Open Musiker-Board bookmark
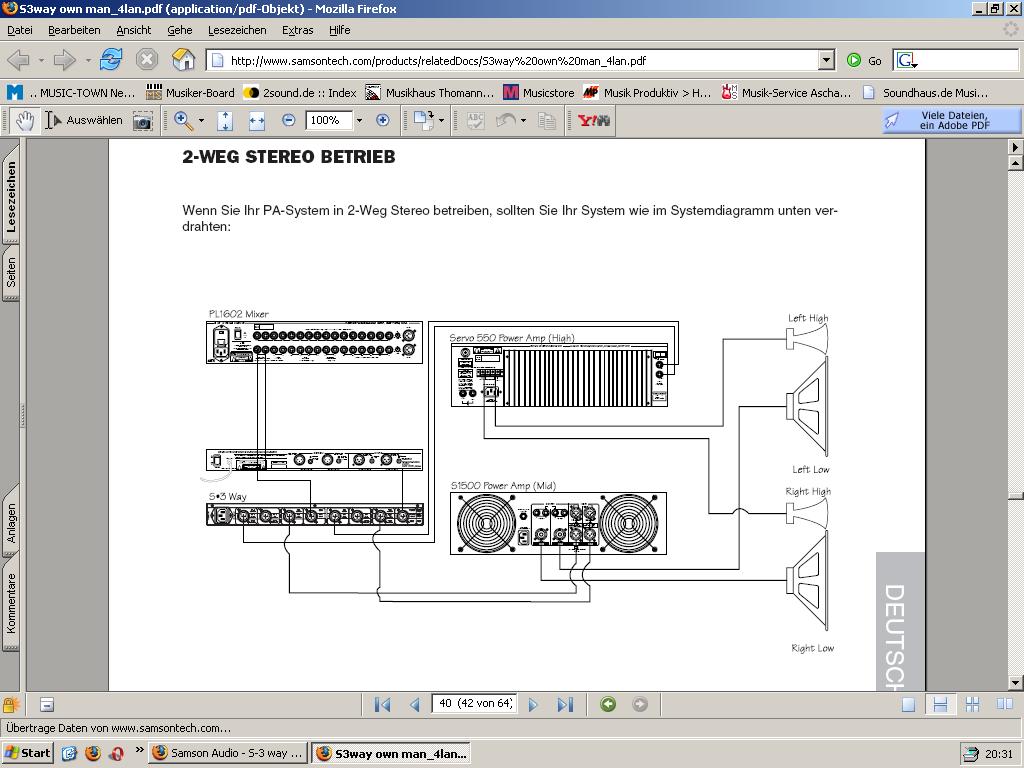1024x768 pixels. point(190,93)
